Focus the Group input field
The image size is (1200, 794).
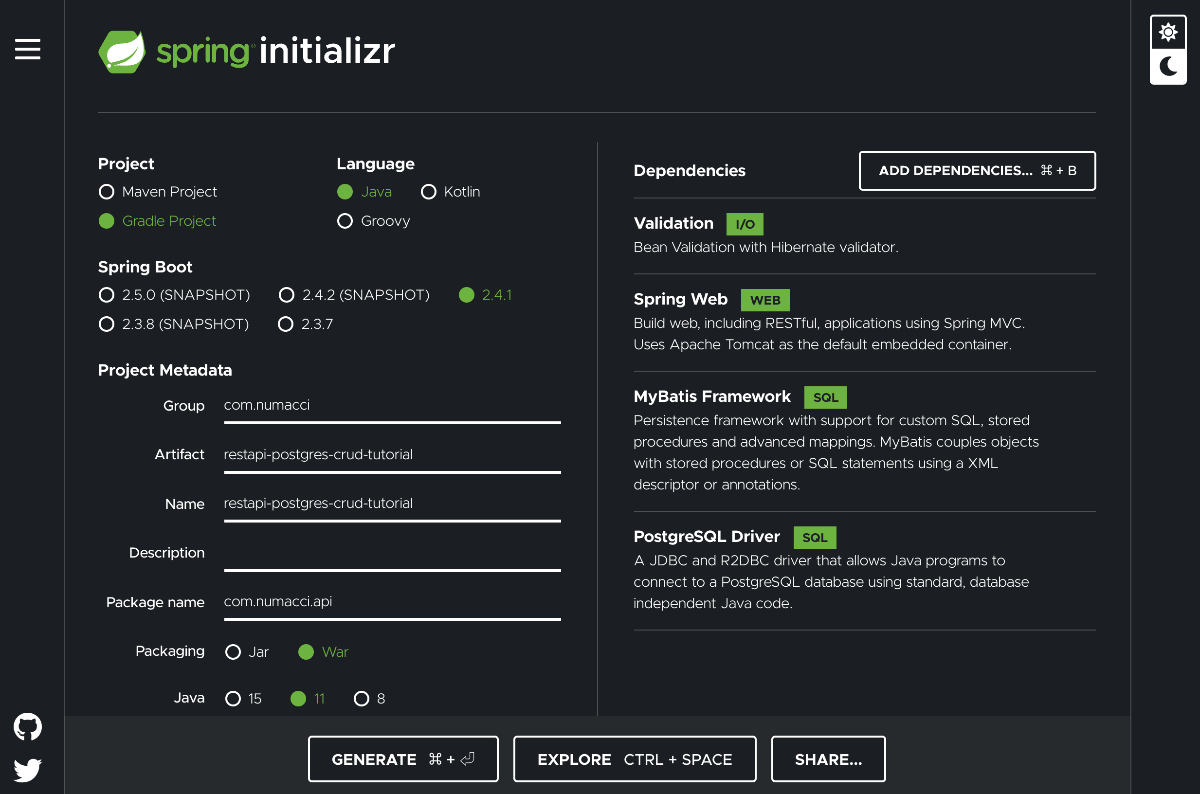(392, 406)
